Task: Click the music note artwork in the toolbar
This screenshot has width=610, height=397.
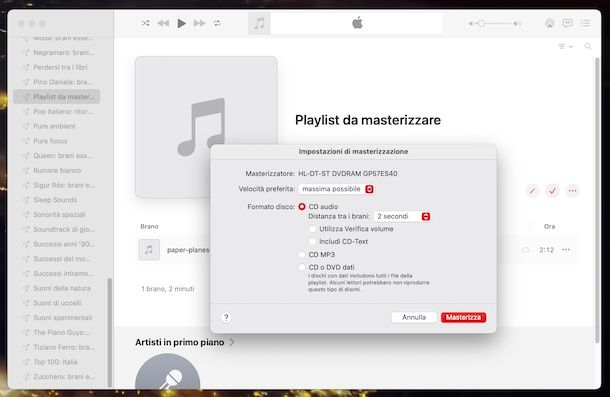Action: click(259, 23)
